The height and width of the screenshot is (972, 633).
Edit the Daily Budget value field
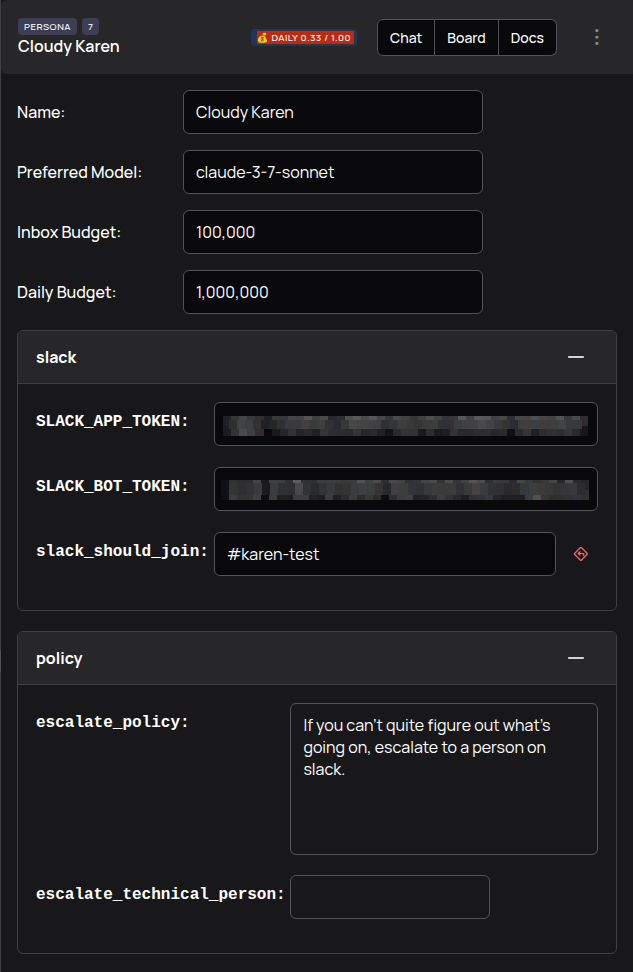(x=332, y=292)
